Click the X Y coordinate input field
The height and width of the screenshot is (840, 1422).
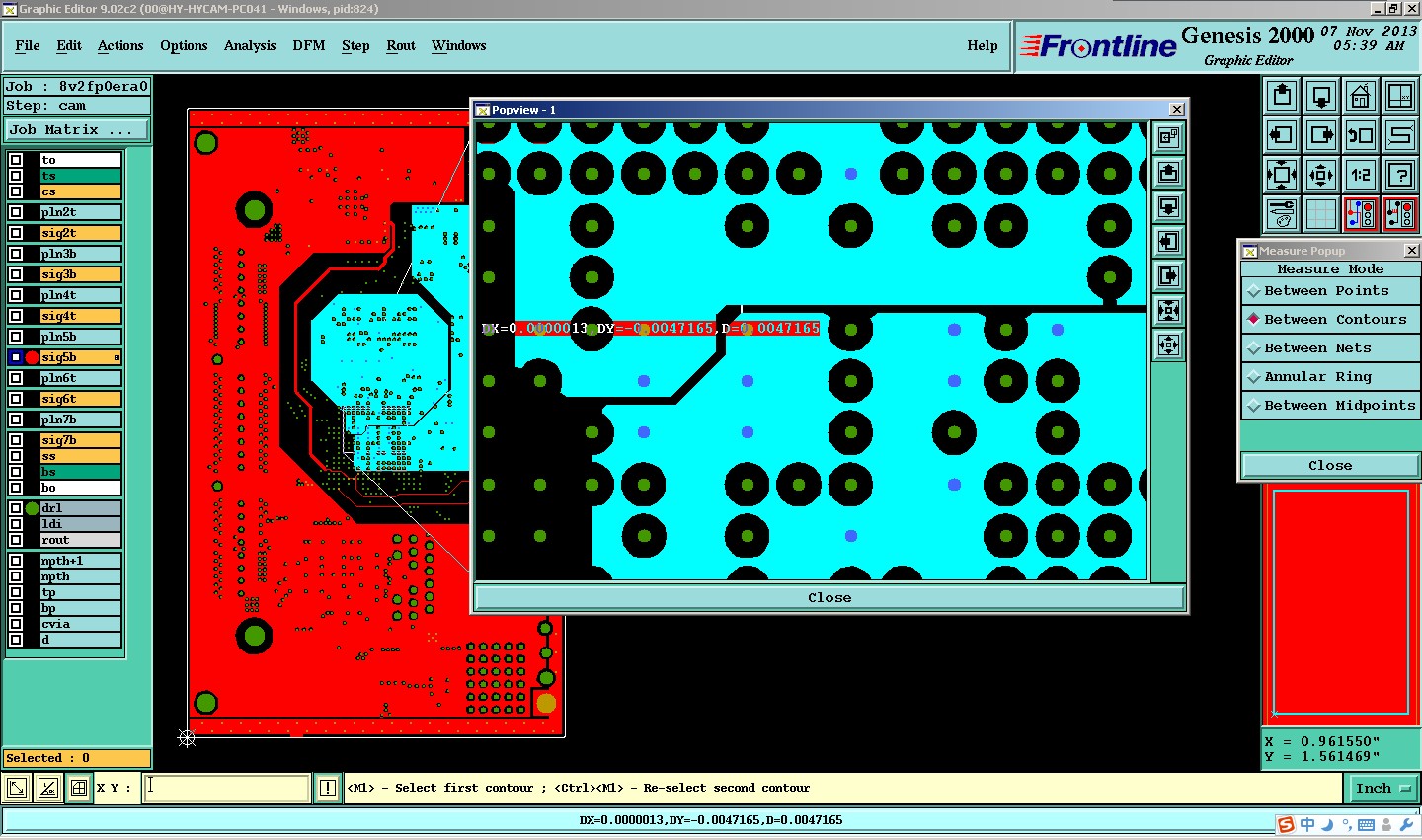point(227,788)
